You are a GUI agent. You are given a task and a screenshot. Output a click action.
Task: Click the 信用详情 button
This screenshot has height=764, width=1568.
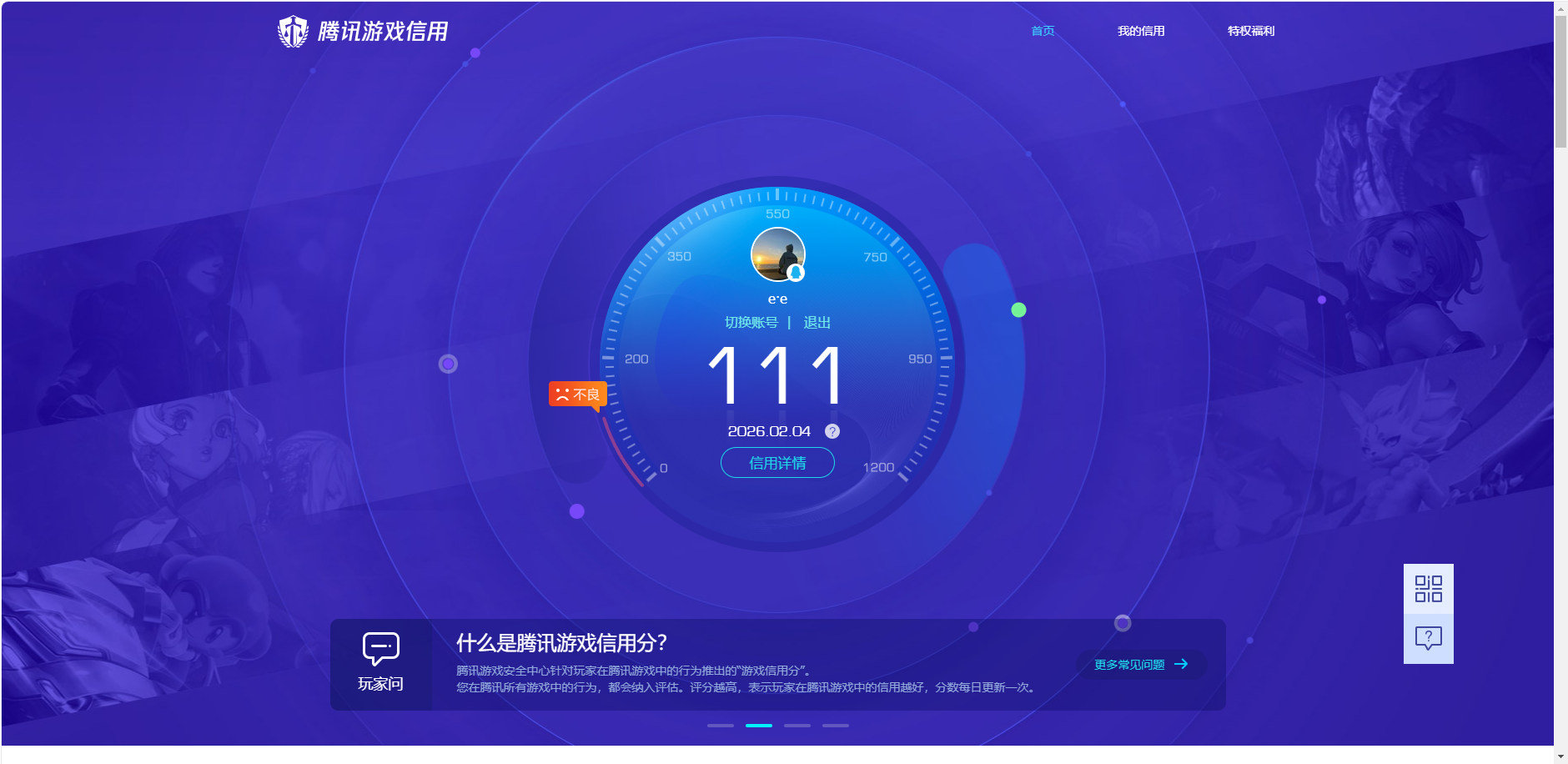click(x=776, y=462)
